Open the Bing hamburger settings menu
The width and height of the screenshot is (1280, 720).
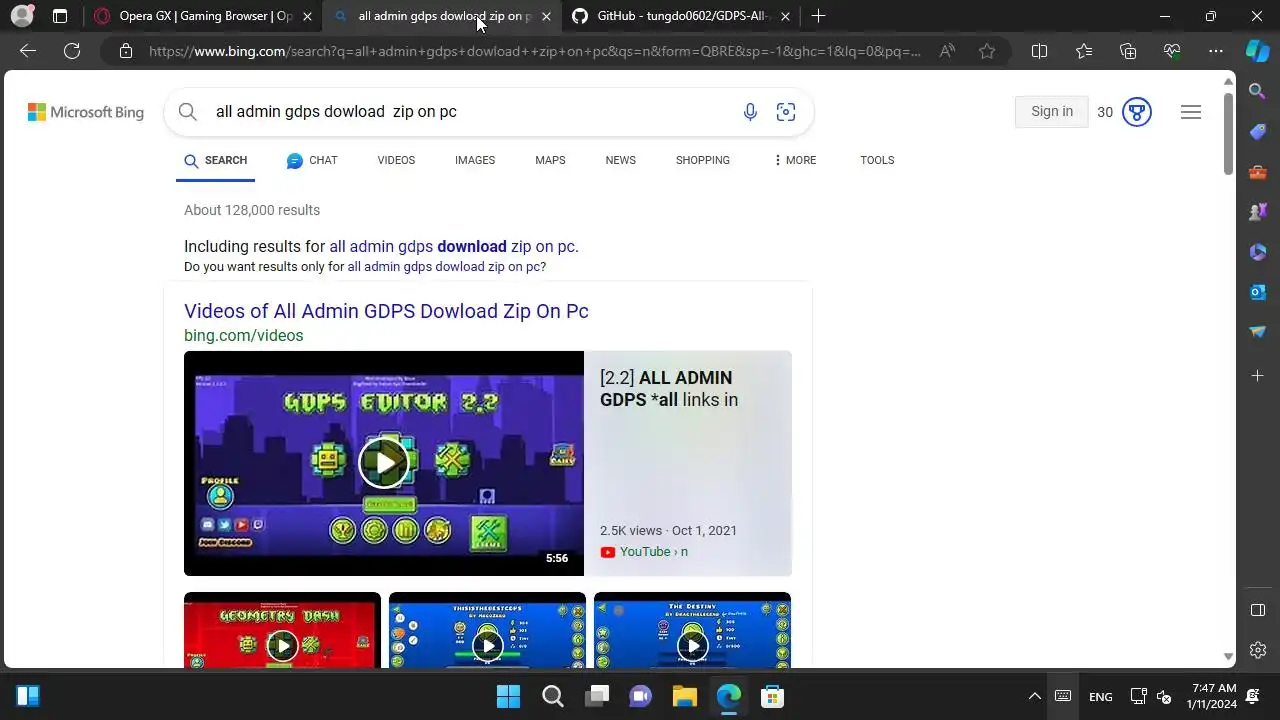1190,112
